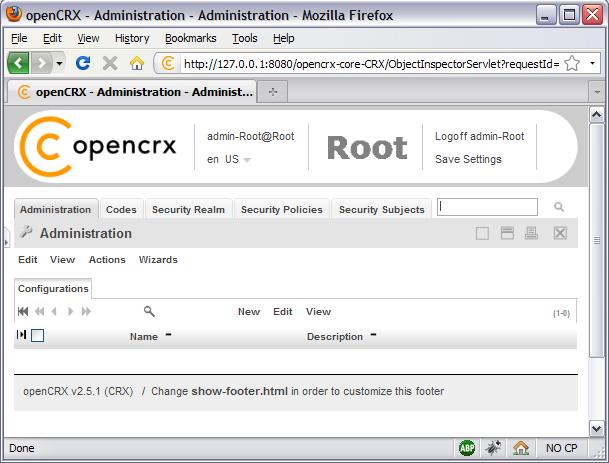Image resolution: width=609 pixels, height=463 pixels.
Task: Click the vertical scrollbar up arrow
Action: click(x=597, y=115)
